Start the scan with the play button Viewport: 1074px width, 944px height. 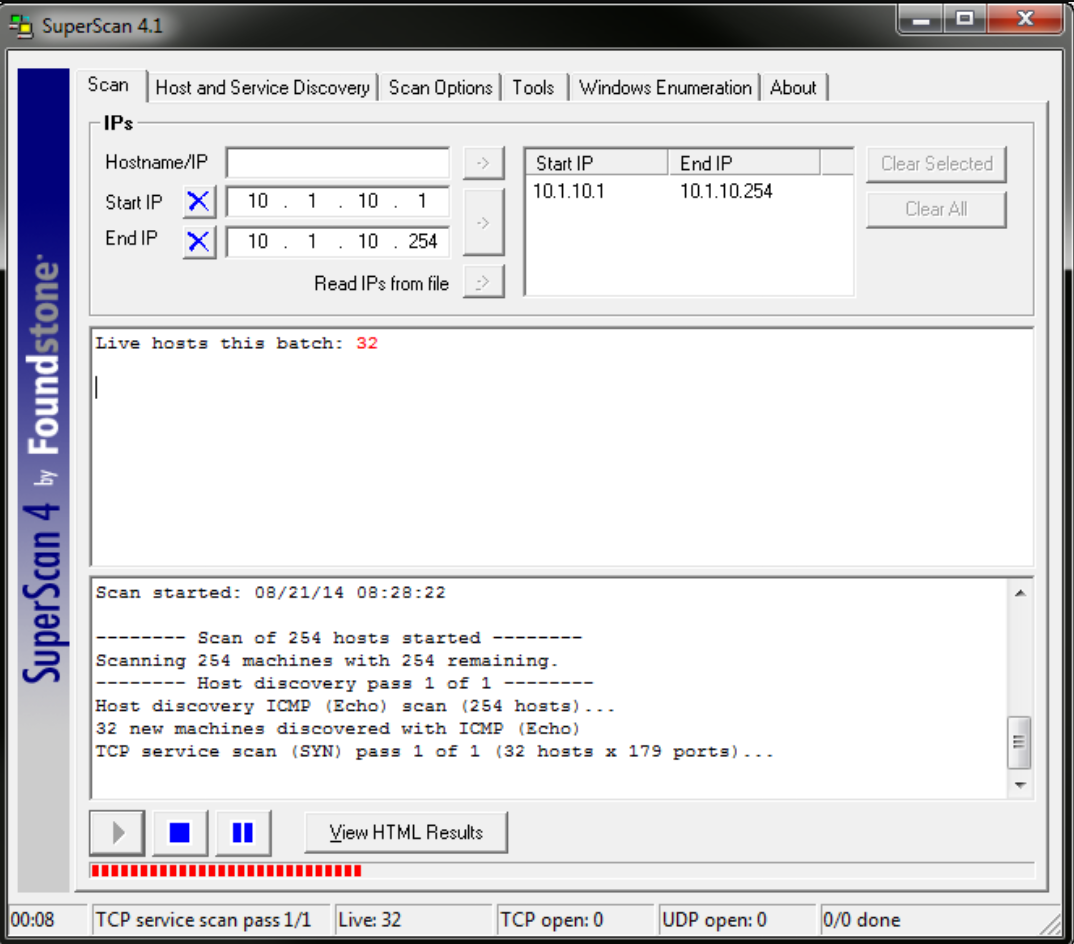[117, 833]
